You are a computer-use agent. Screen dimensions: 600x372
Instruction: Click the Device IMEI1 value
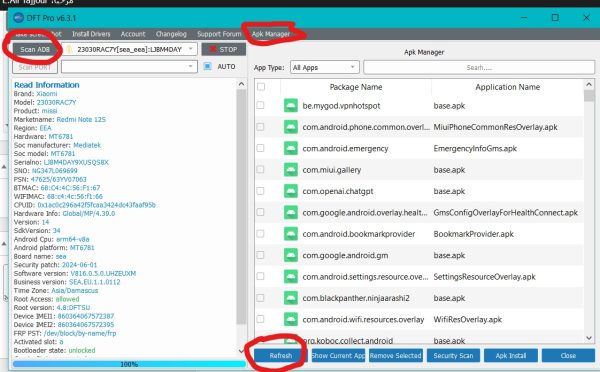86,316
